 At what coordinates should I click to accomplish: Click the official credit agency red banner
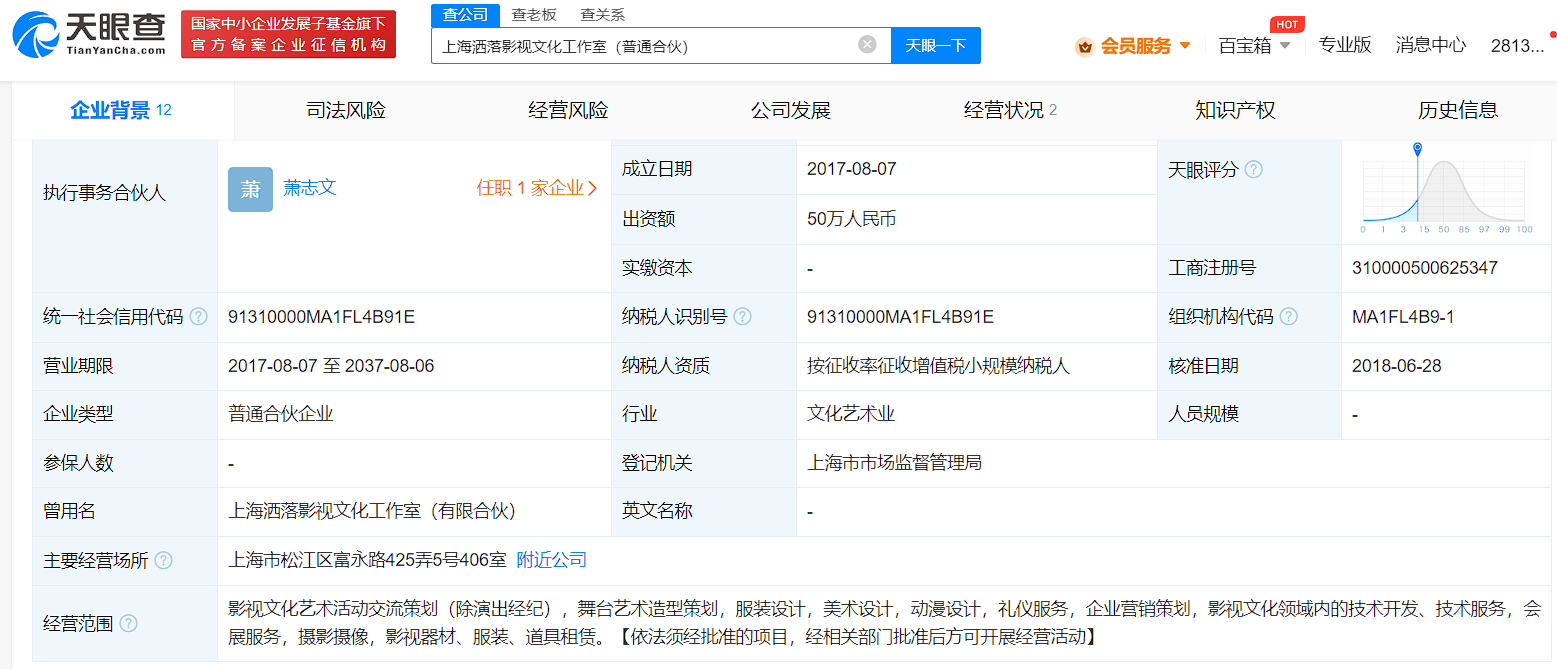289,34
